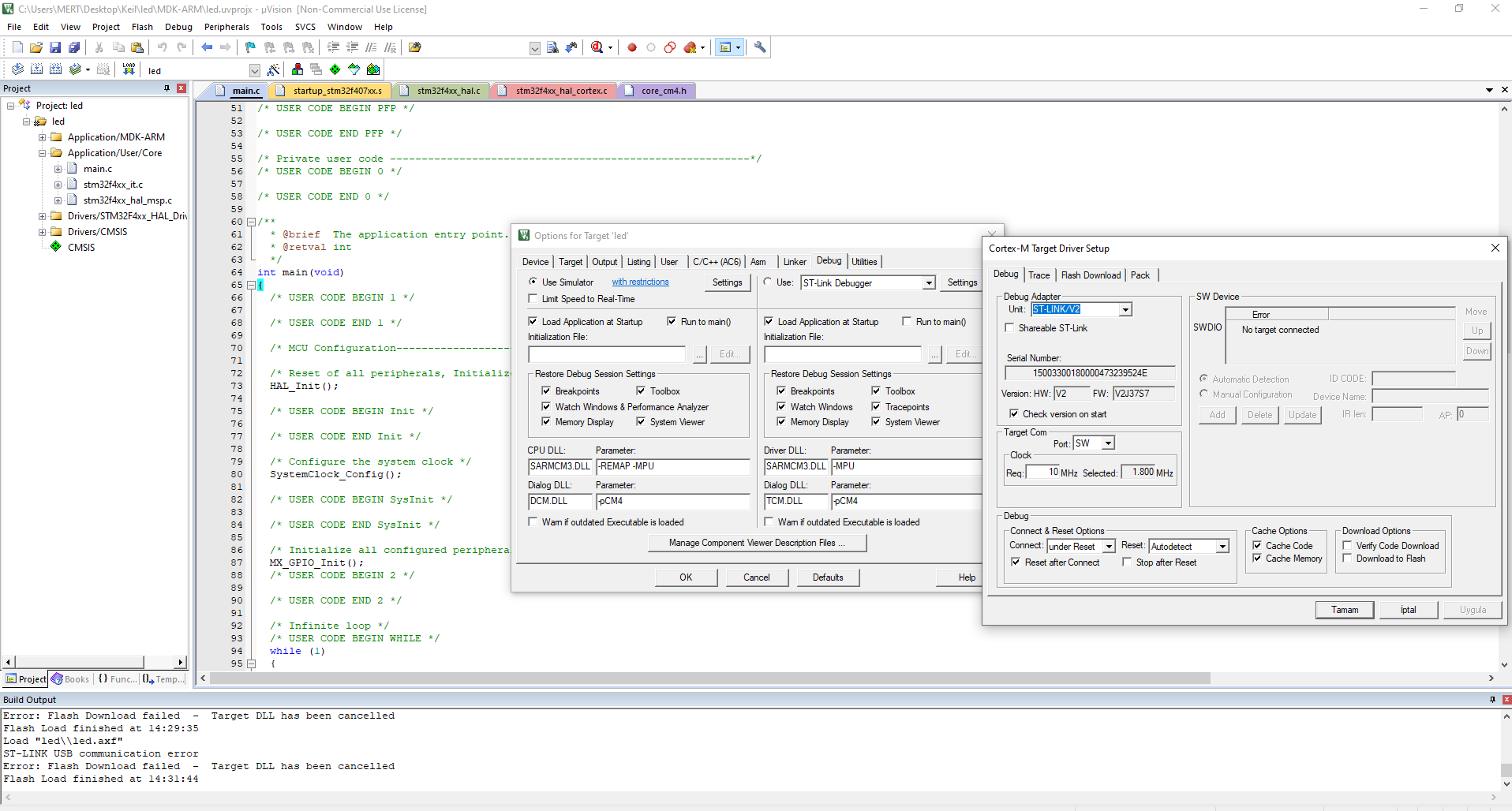Click the 'with restrictions' link

pos(640,282)
